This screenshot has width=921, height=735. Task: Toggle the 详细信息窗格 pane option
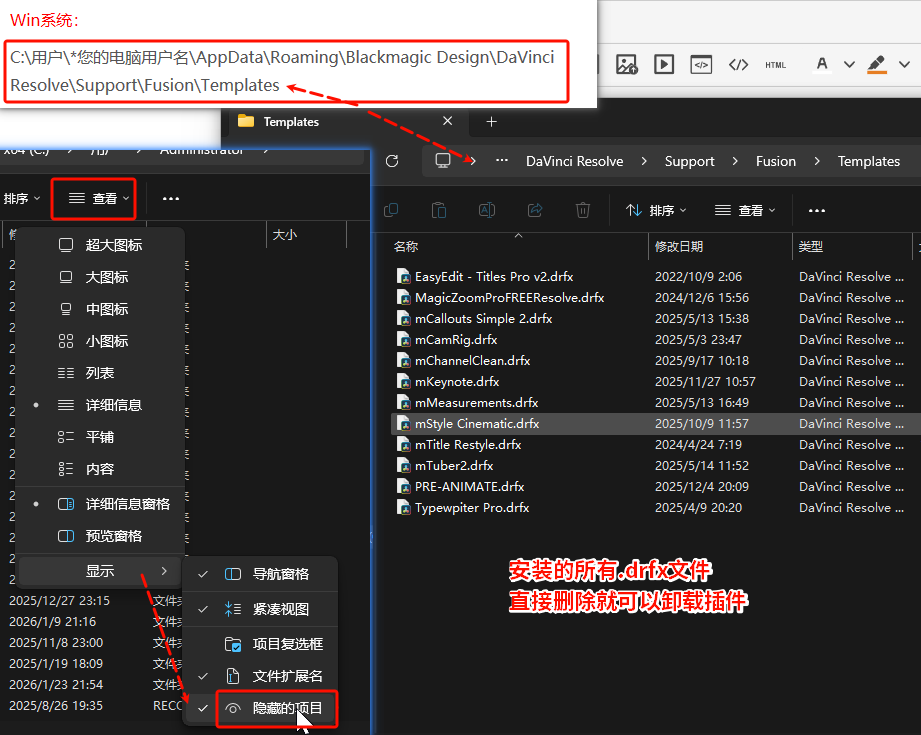[100, 504]
